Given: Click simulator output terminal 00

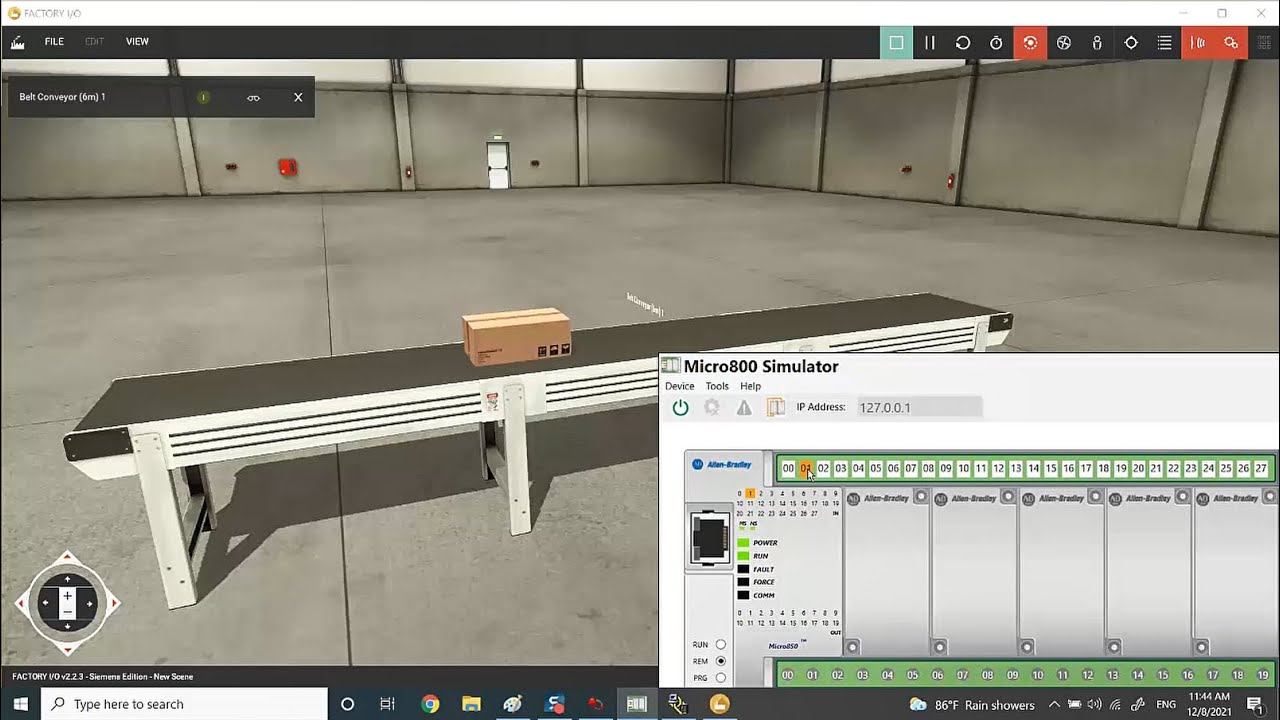Looking at the screenshot, I should coord(788,675).
